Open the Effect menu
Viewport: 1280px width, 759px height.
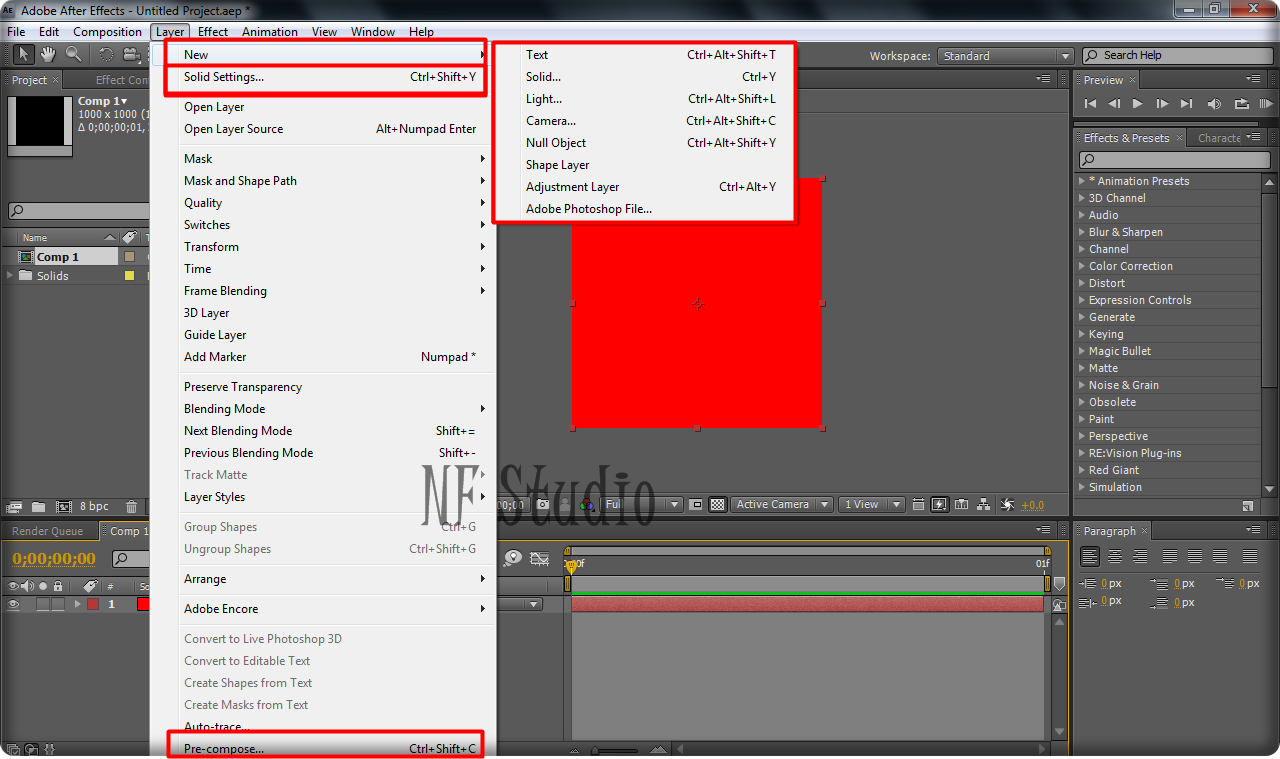(213, 32)
